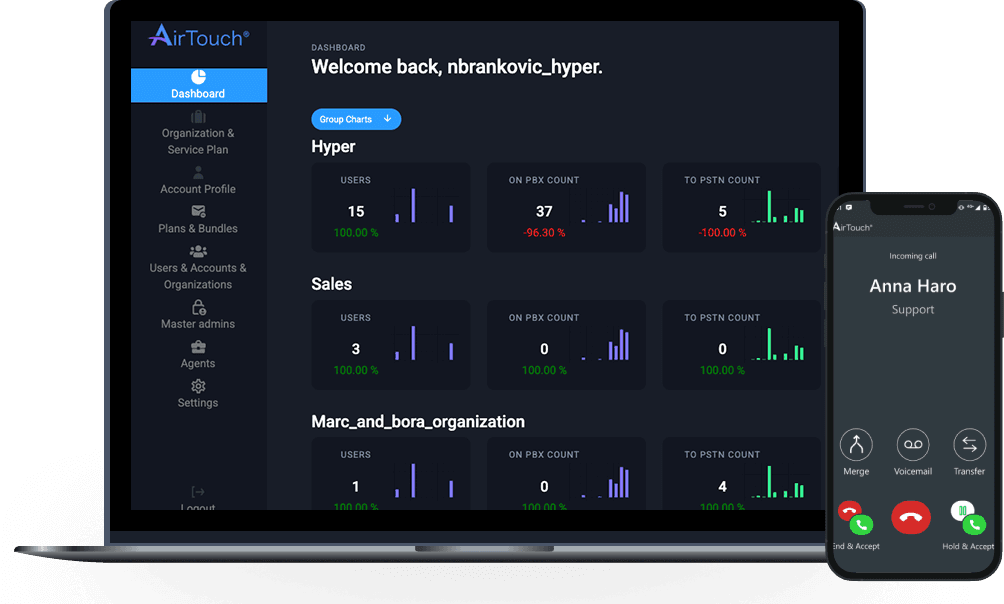Viewport: 1004px width, 604px height.
Task: Select Users & Accounts & Organizations icon
Action: click(197, 251)
